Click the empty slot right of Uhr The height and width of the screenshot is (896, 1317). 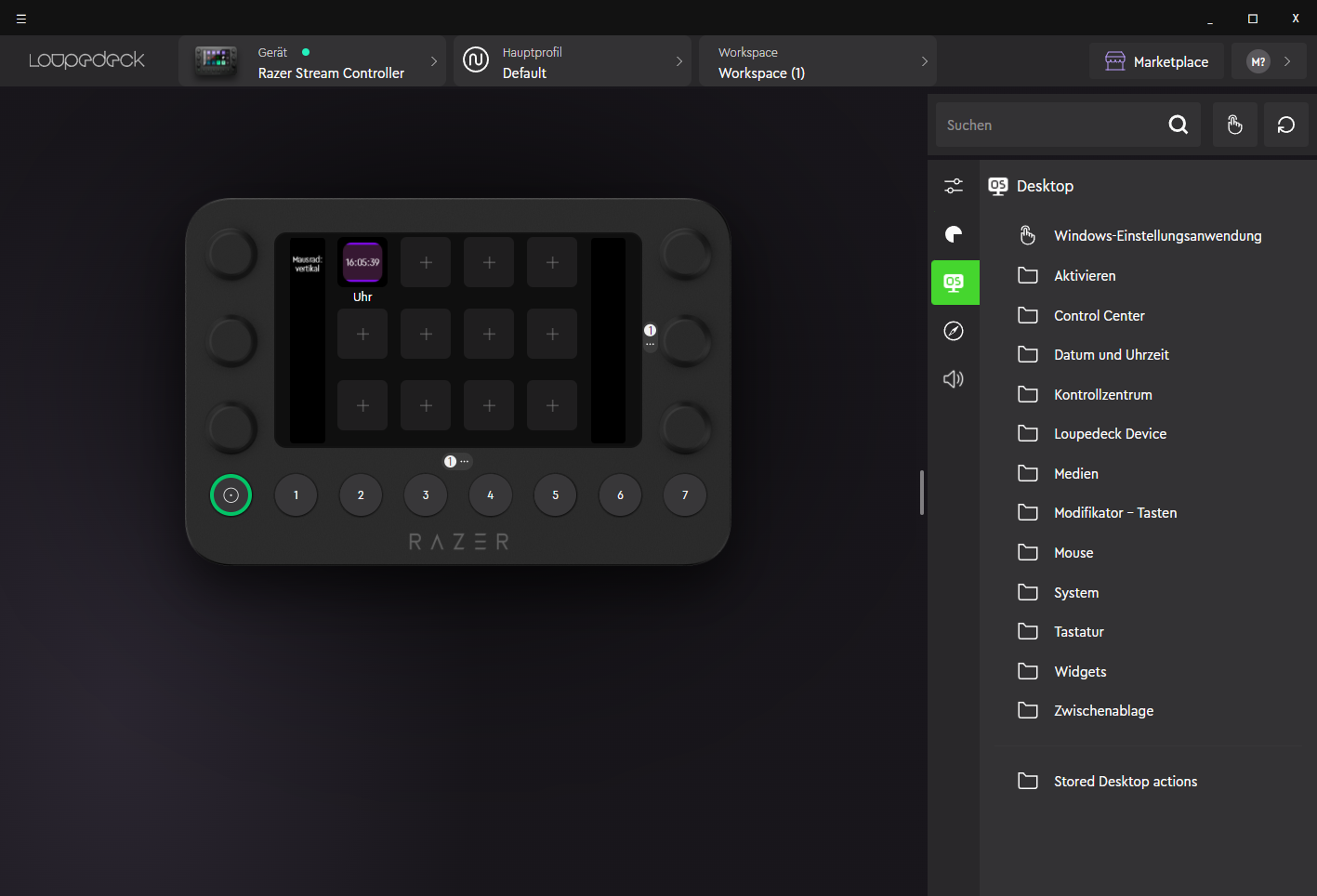(x=426, y=263)
